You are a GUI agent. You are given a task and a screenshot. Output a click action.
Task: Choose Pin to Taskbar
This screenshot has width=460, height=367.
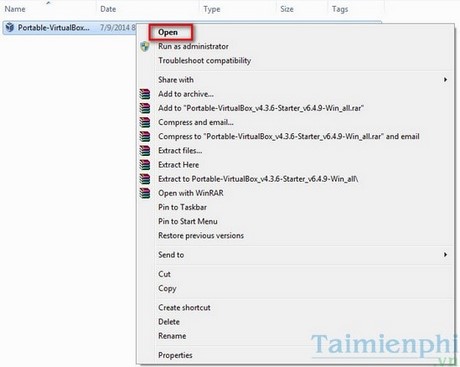pos(182,207)
